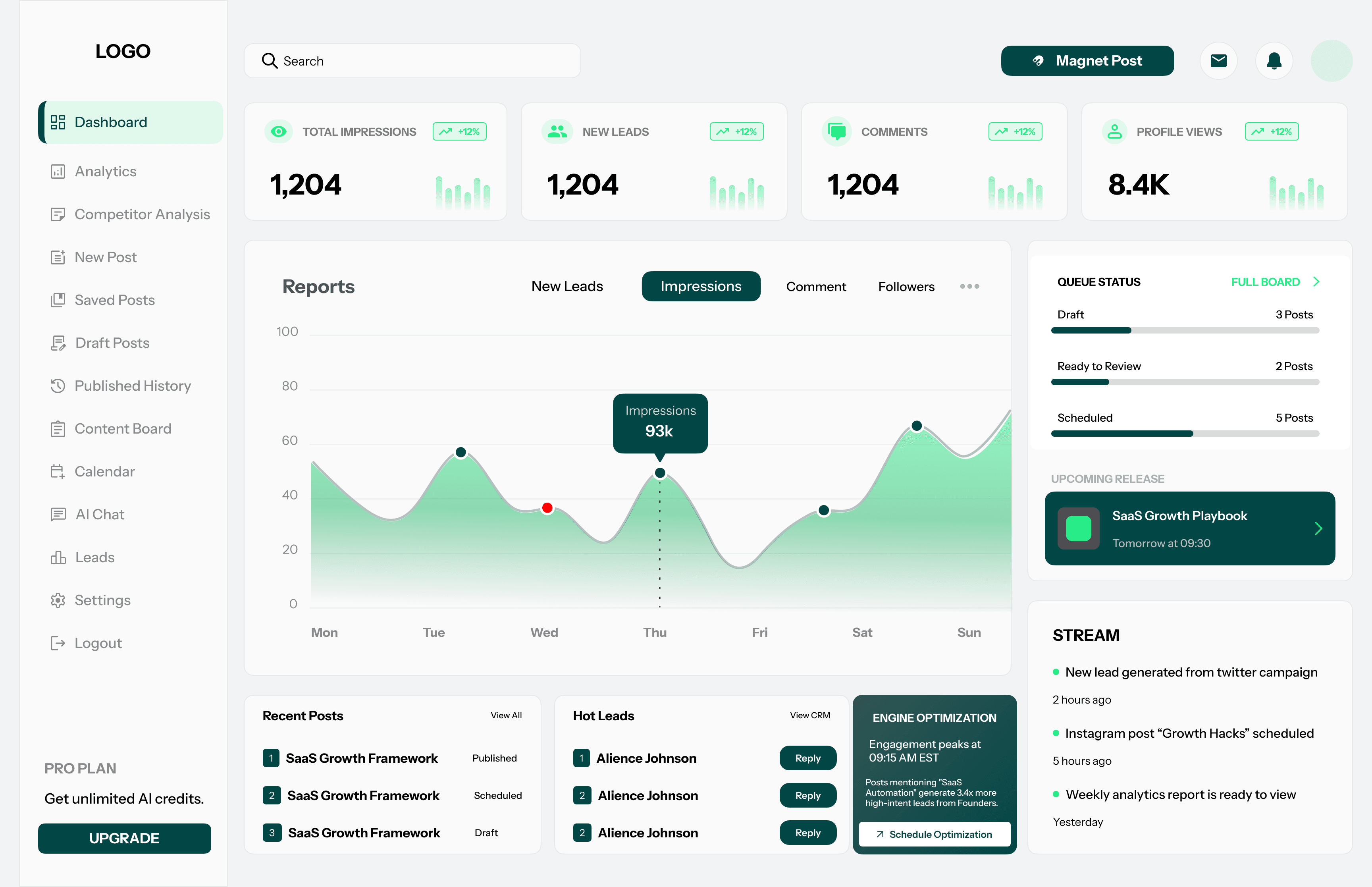Select the Impressions report tab
1372x887 pixels.
(x=701, y=286)
